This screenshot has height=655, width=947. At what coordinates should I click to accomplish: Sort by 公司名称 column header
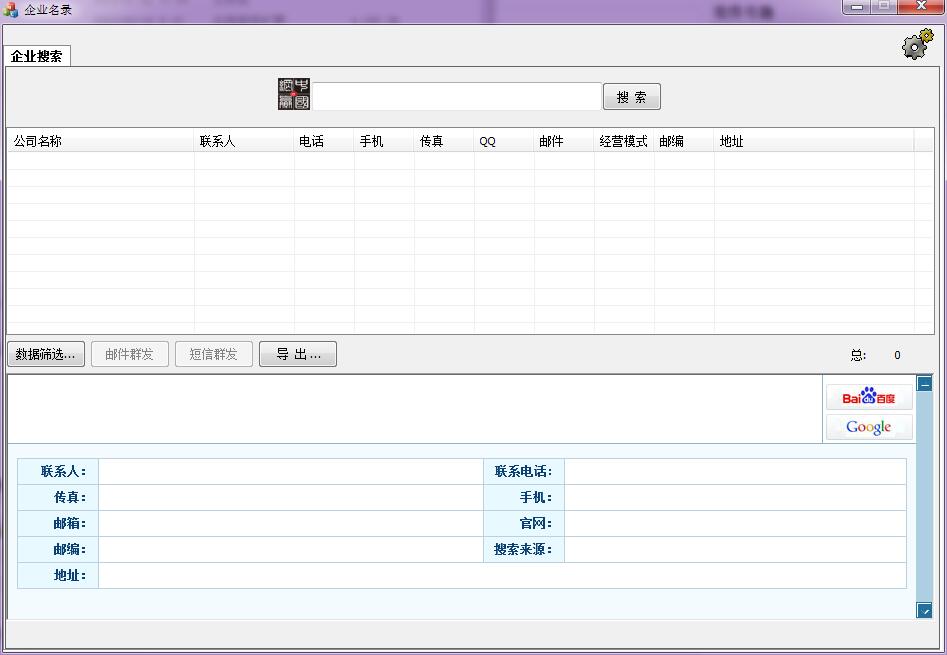click(x=100, y=141)
